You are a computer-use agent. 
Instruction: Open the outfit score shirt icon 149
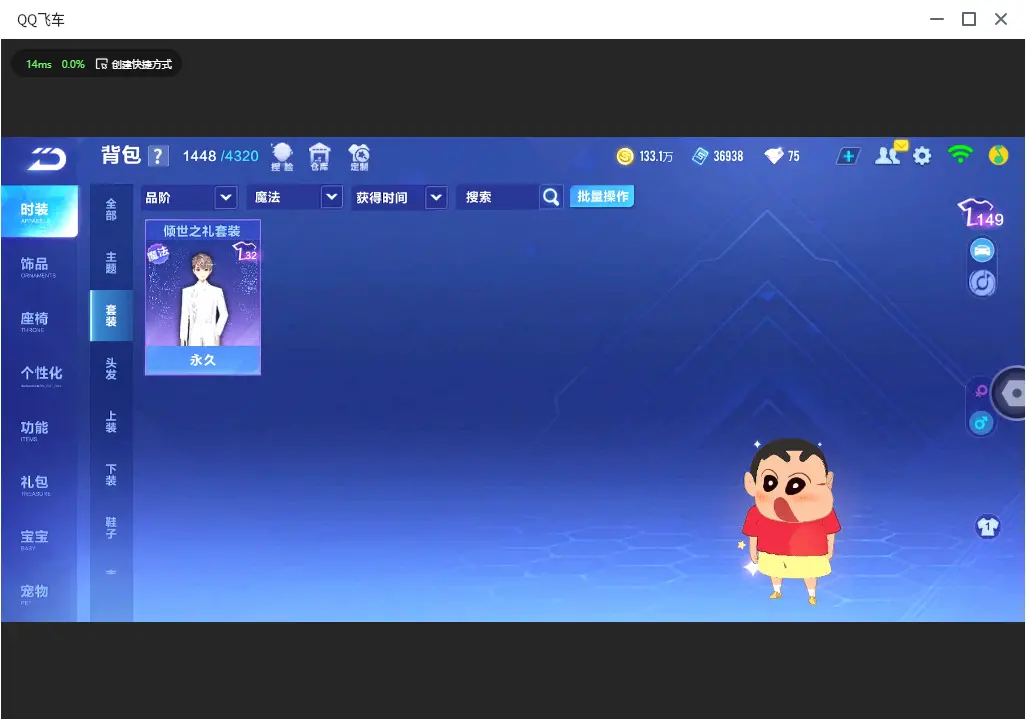click(x=981, y=213)
